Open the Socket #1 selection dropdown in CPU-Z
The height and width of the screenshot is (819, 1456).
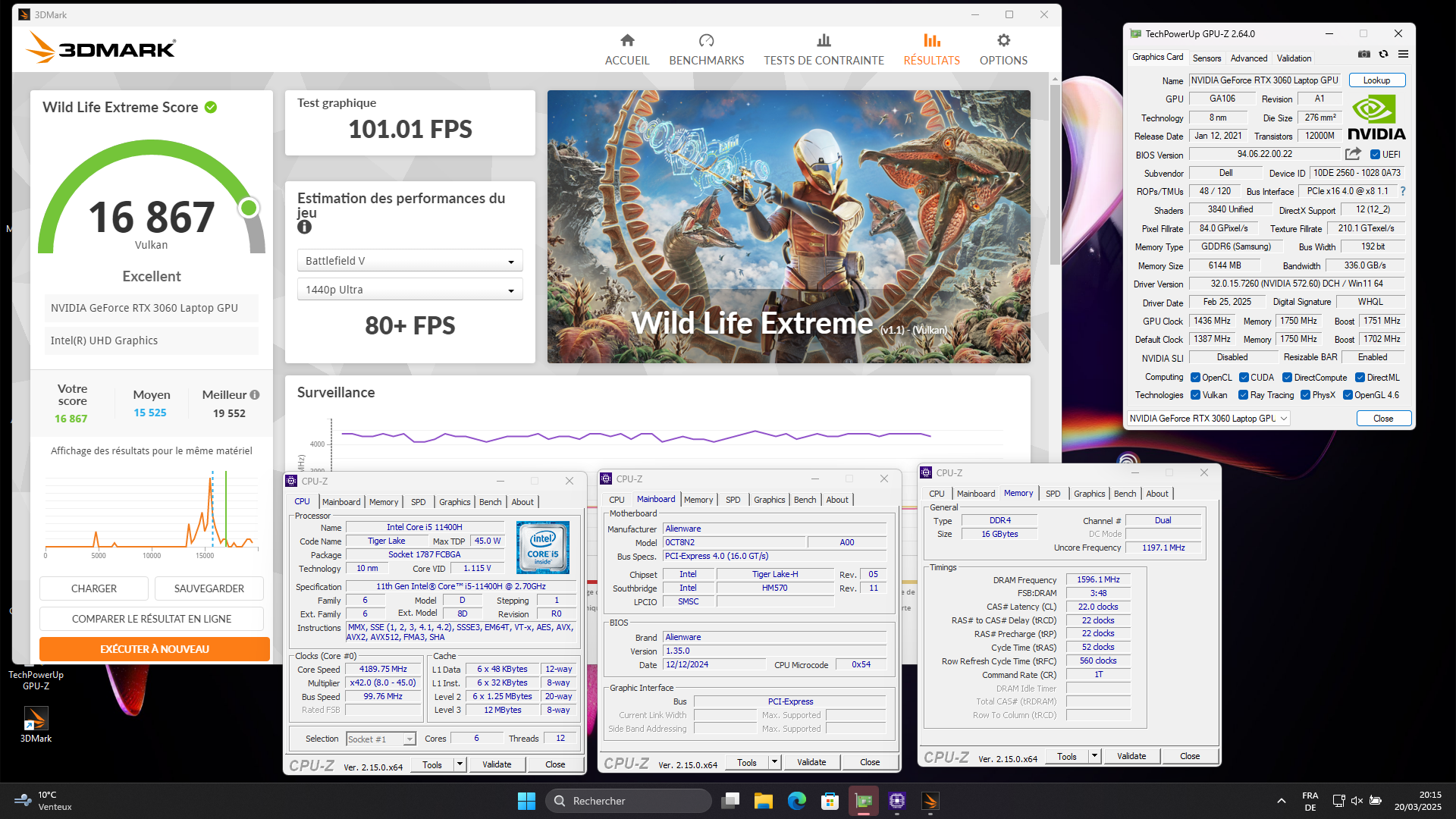(381, 739)
